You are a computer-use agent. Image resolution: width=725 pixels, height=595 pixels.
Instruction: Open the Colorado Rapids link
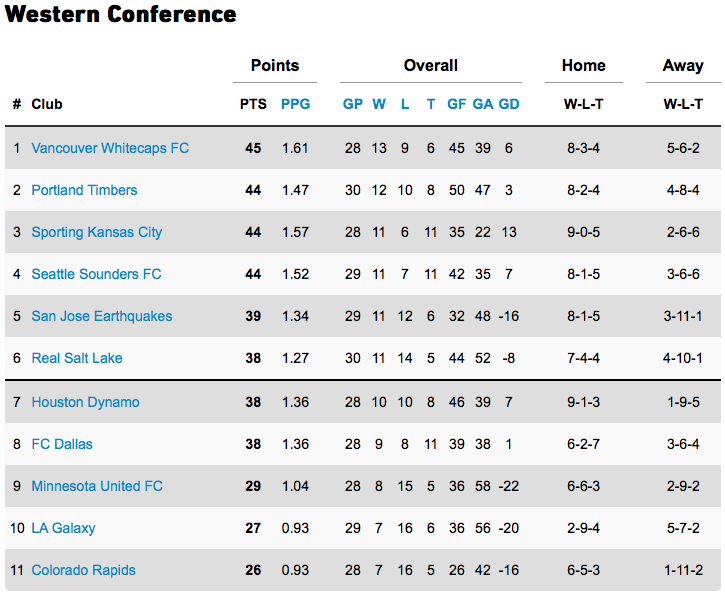[x=83, y=570]
